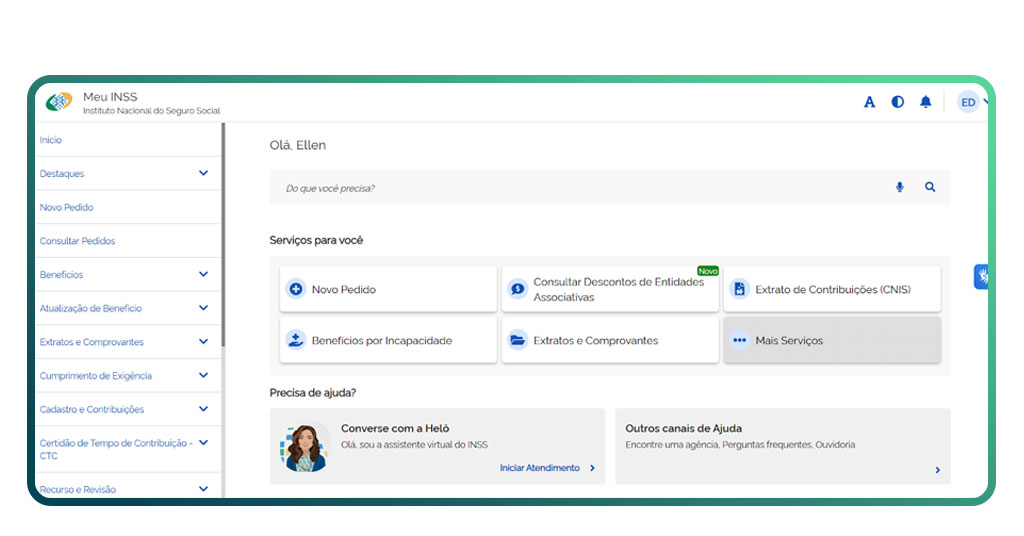This screenshot has height=536, width=1024.
Task: Select Início in the sidebar menu
Action: [51, 140]
